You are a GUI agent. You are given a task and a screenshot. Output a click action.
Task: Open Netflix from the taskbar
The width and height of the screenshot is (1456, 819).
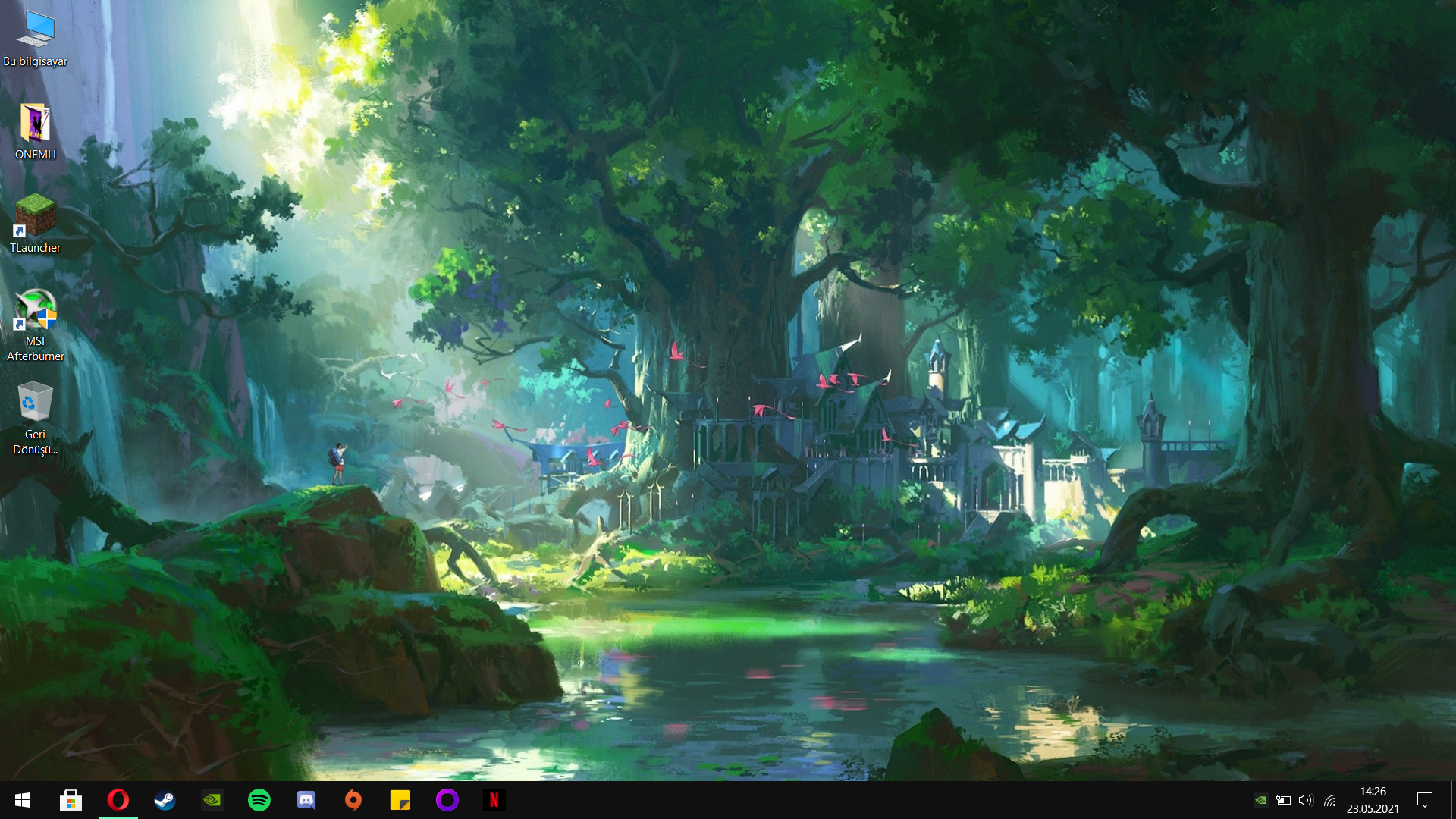point(494,800)
